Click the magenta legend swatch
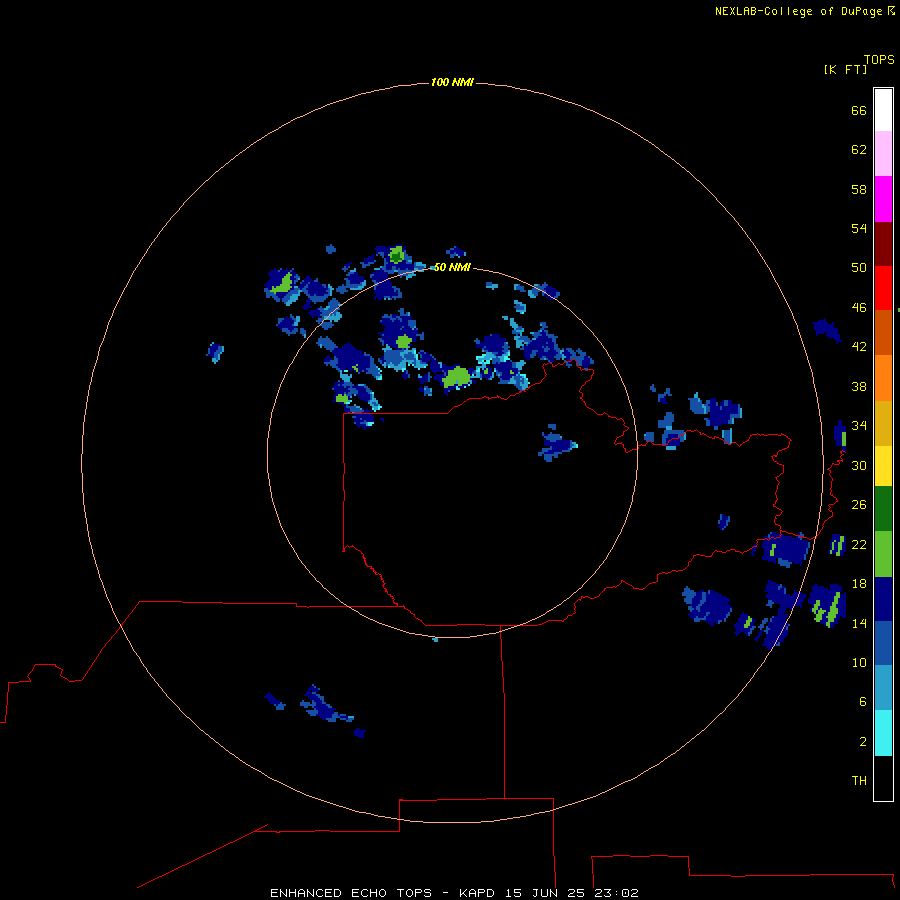 coord(883,199)
